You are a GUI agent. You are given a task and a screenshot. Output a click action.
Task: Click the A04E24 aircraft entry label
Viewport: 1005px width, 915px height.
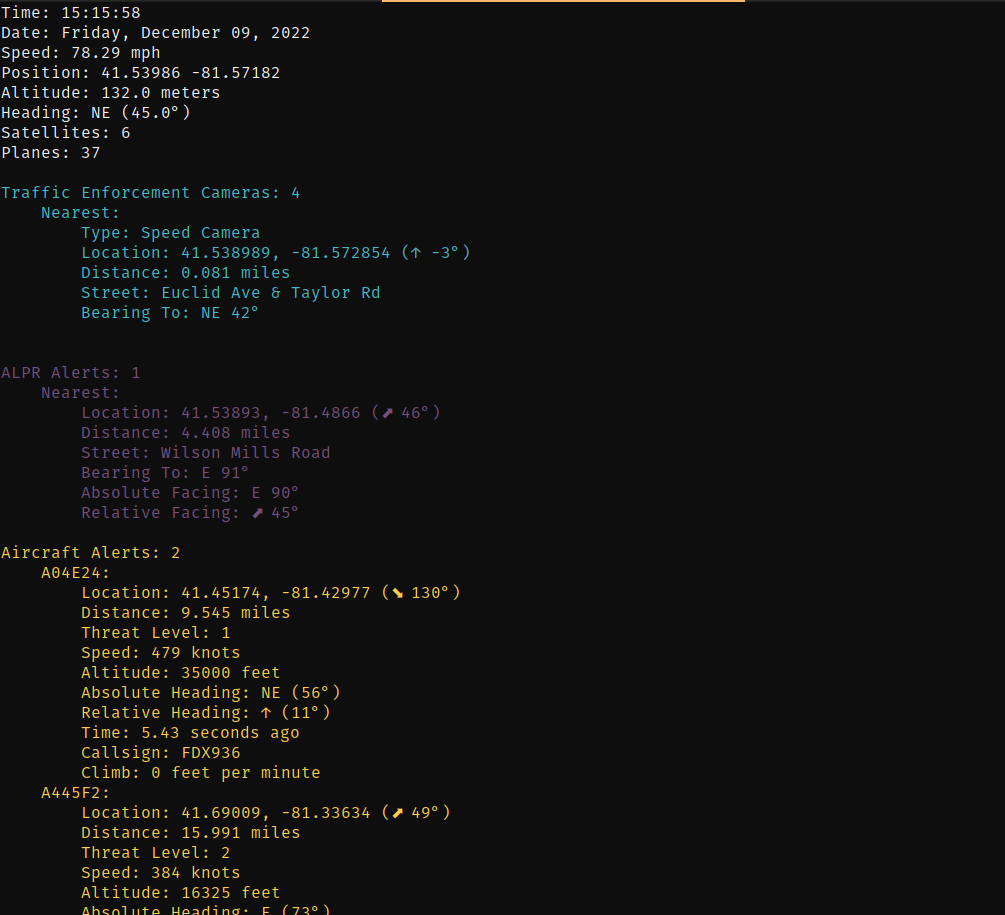coord(75,573)
